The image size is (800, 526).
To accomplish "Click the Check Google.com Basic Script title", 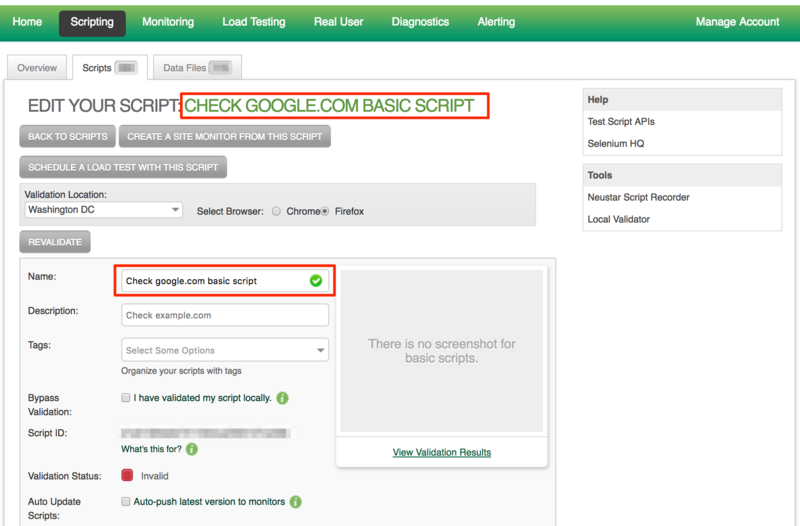I will click(329, 106).
